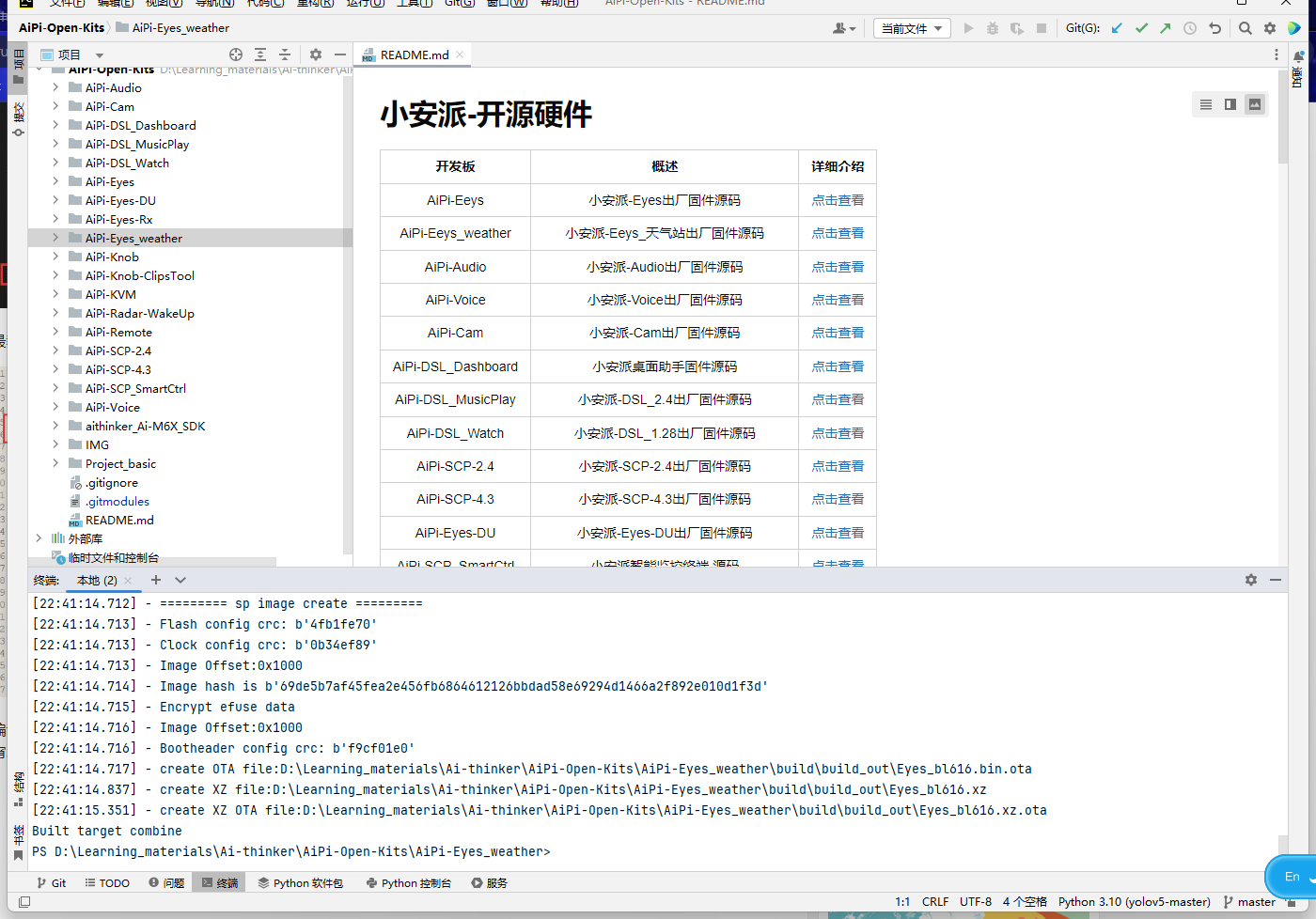Screen dimensions: 1316x919
Task: Hide the terminal panel with minus icon
Action: click(x=1276, y=580)
